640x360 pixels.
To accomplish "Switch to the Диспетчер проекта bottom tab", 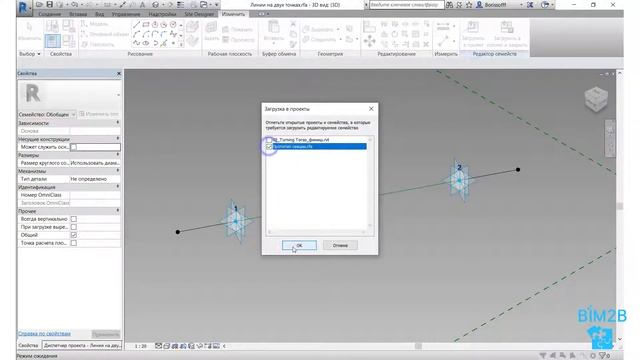I will (x=82, y=345).
